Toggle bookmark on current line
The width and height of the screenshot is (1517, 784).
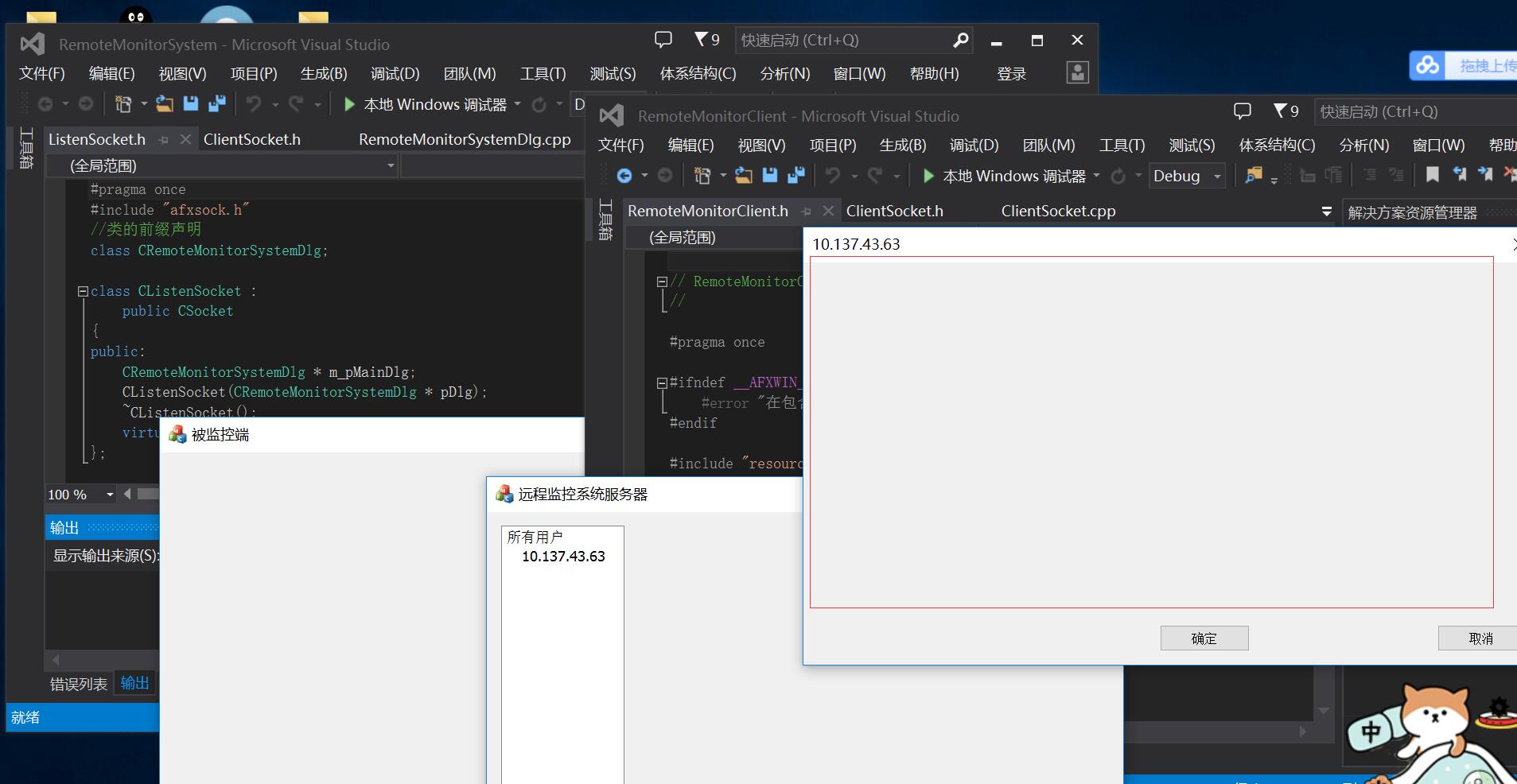(1432, 176)
